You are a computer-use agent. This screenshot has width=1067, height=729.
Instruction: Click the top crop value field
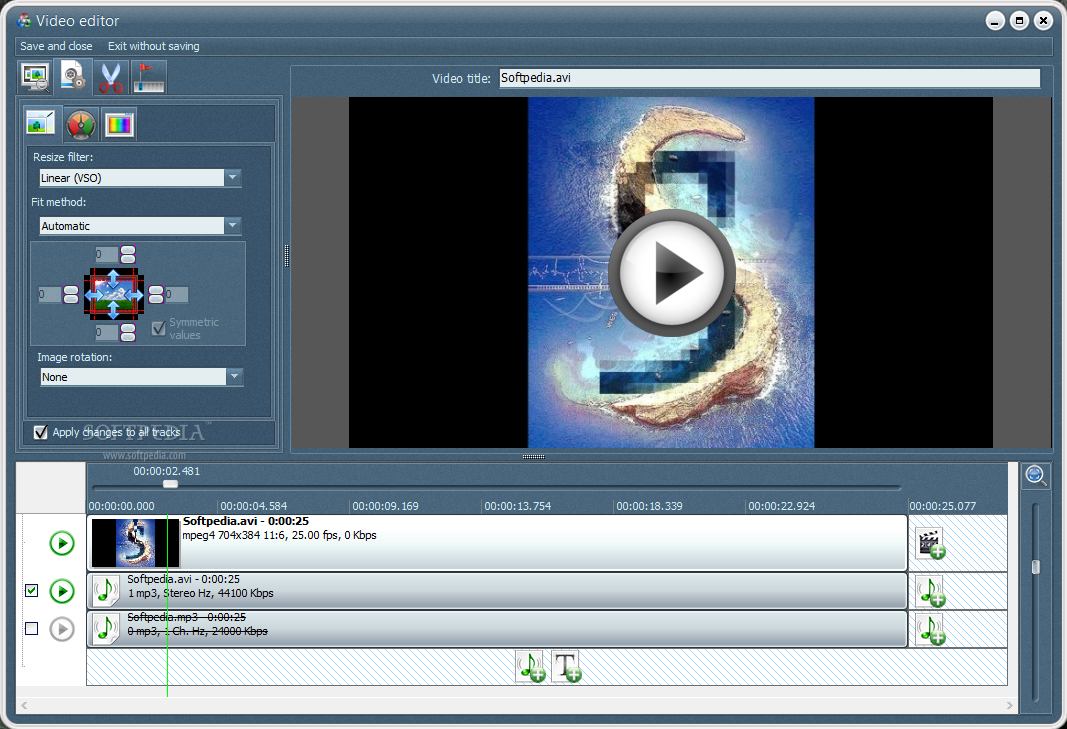(105, 255)
